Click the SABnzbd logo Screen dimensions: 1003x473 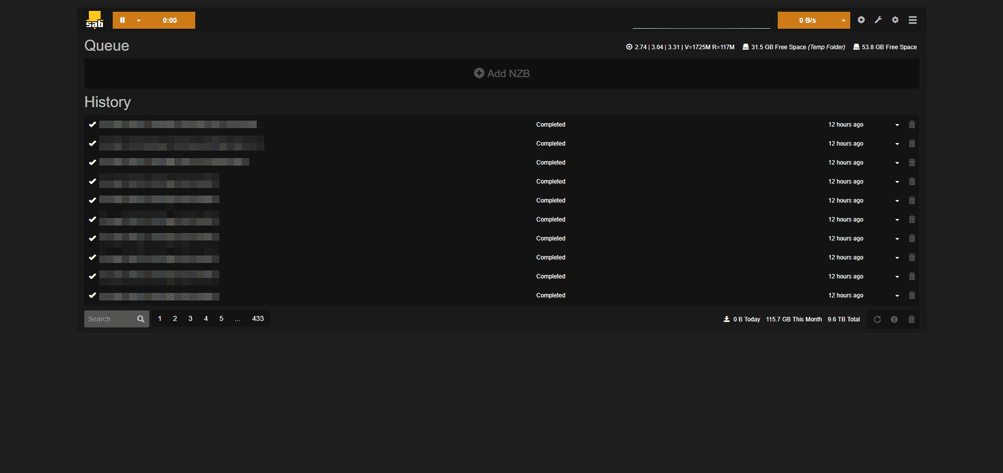click(94, 20)
